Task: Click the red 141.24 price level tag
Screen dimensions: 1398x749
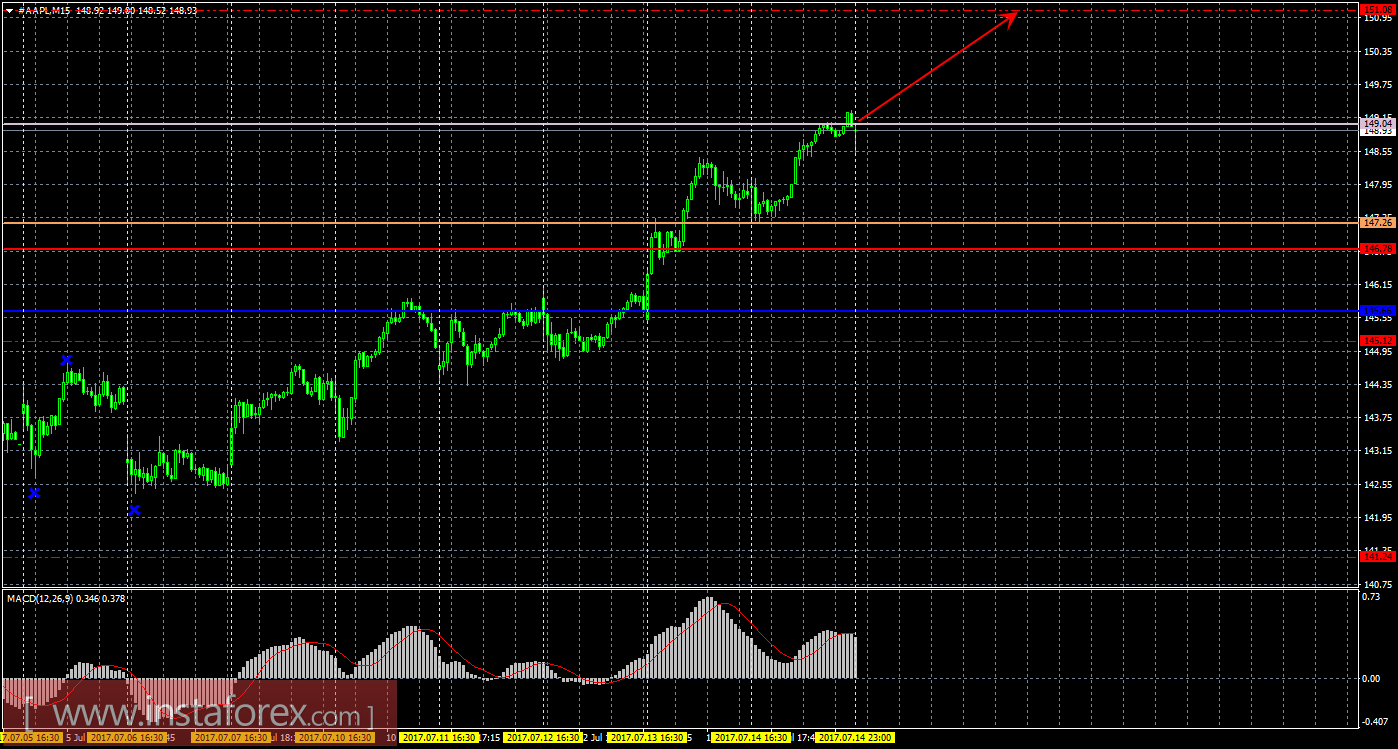Action: [x=1377, y=556]
